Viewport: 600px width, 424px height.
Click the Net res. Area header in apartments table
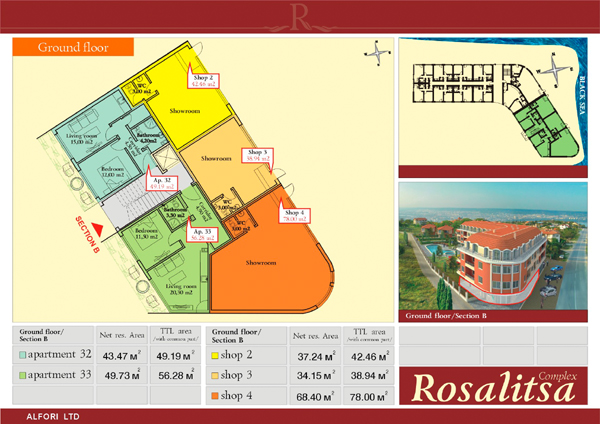[x=122, y=336]
